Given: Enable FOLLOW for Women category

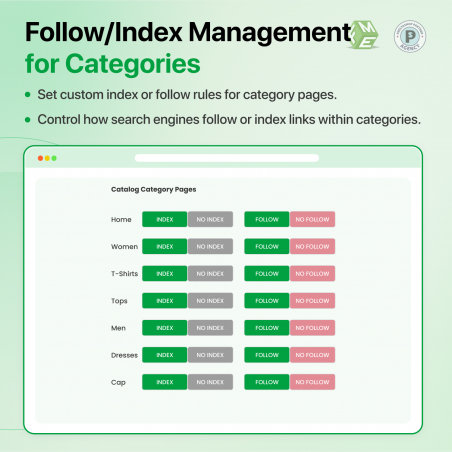Looking at the screenshot, I should click(x=267, y=246).
